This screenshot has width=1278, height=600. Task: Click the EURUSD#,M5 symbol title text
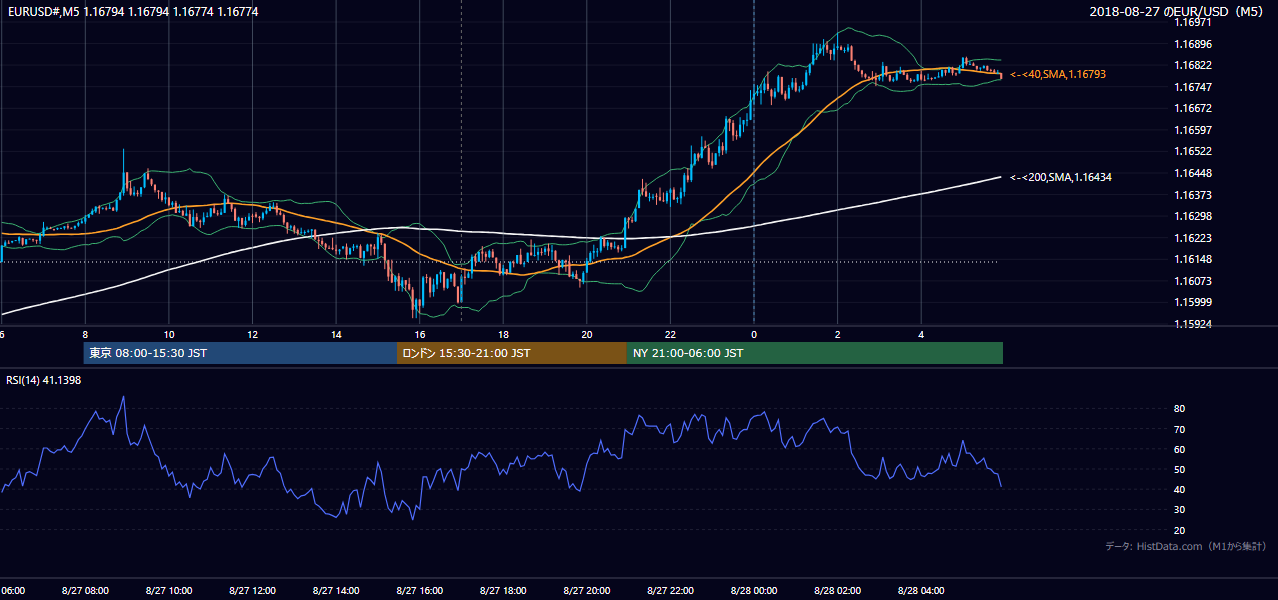[41, 12]
